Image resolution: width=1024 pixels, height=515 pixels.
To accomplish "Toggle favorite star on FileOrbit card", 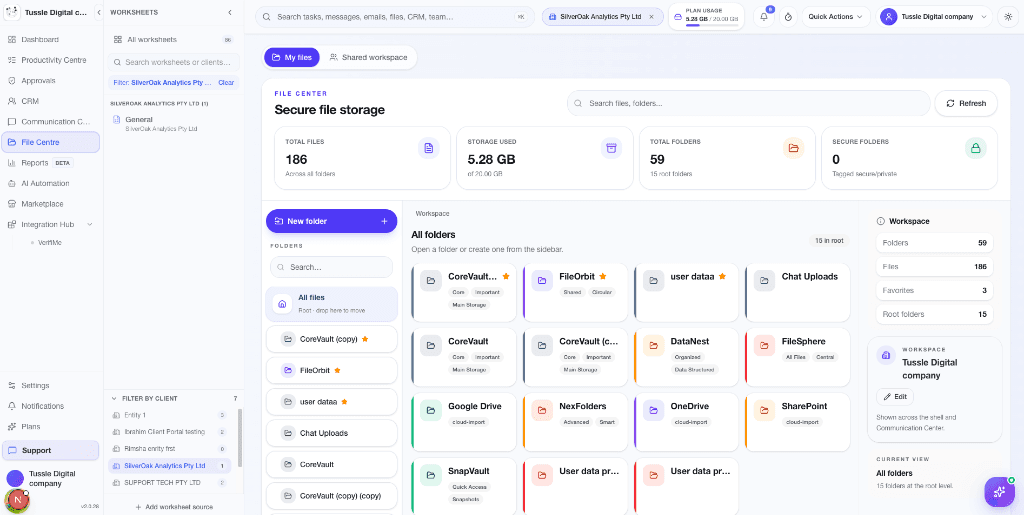I will [603, 276].
